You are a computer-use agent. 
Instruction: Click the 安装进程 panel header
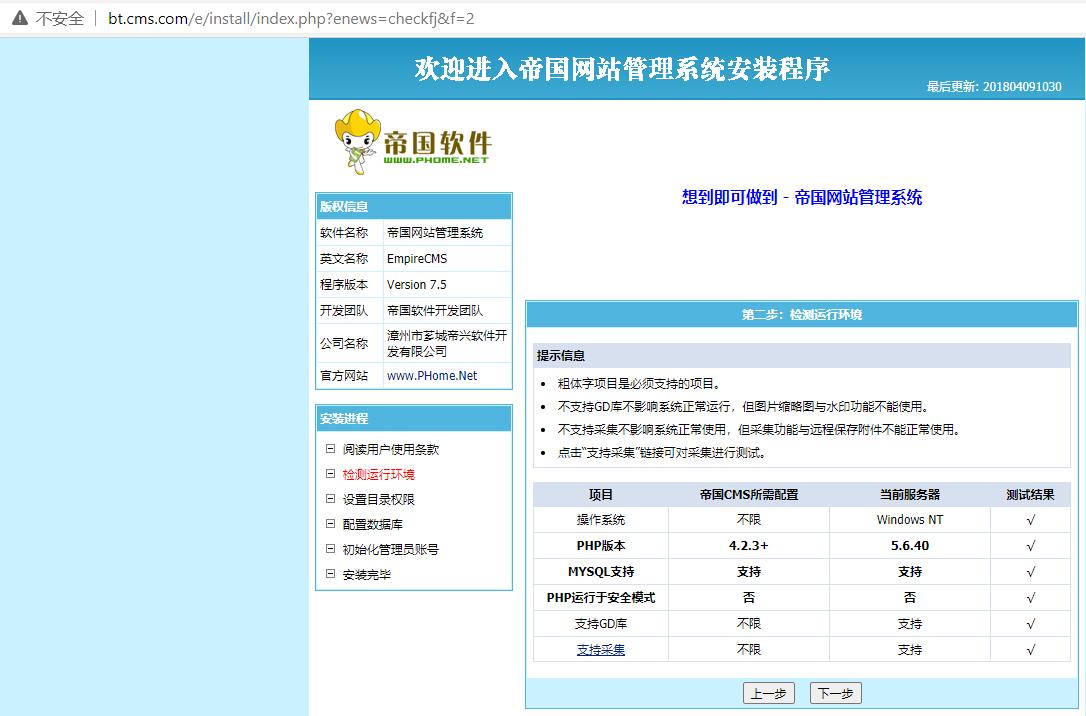(414, 418)
